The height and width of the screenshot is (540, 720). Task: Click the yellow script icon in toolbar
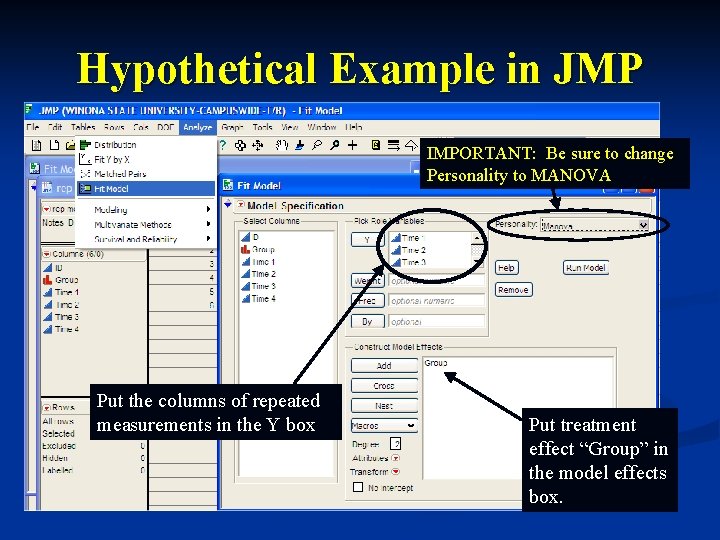point(376,146)
